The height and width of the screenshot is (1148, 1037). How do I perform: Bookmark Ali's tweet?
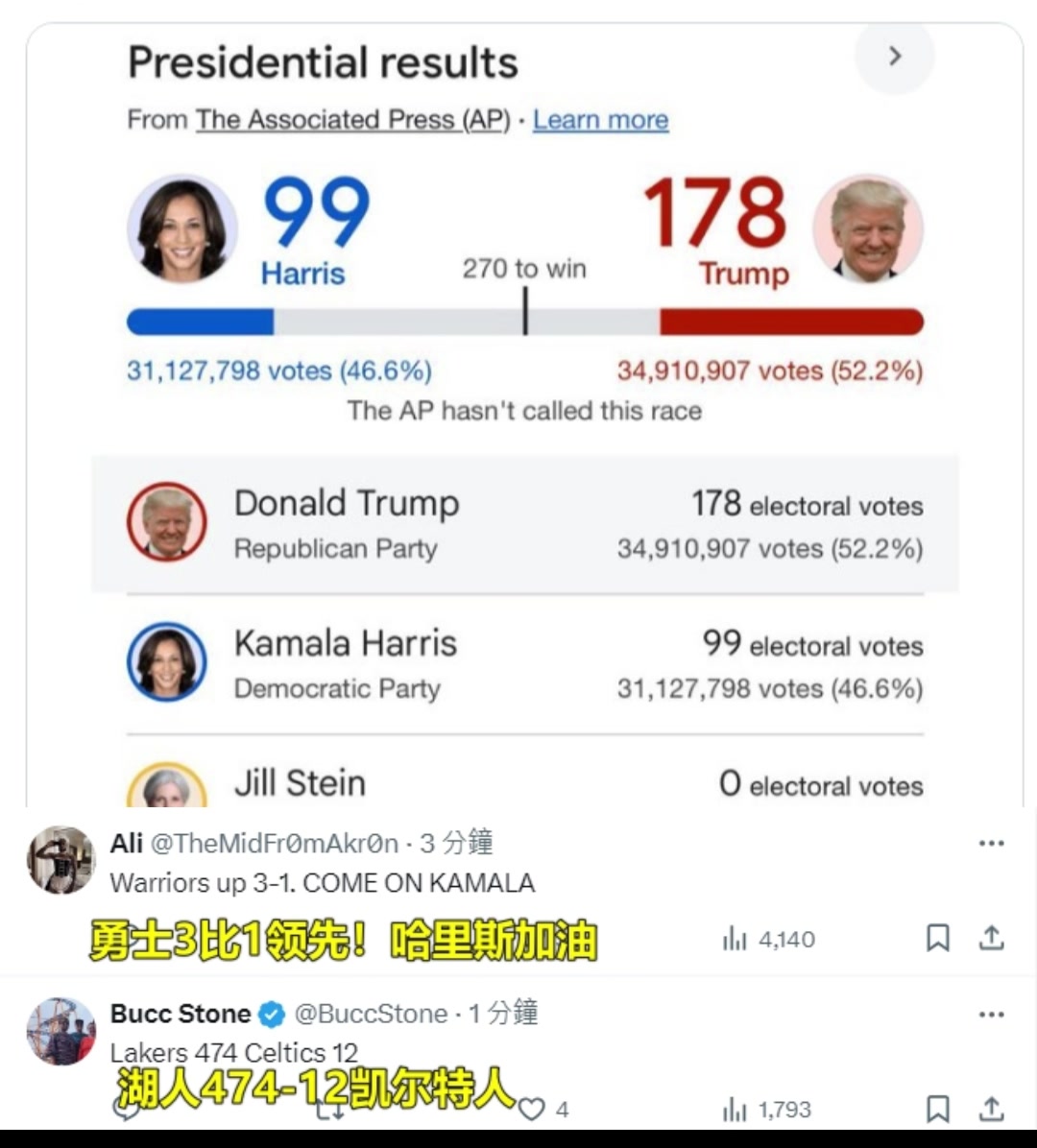tap(937, 938)
